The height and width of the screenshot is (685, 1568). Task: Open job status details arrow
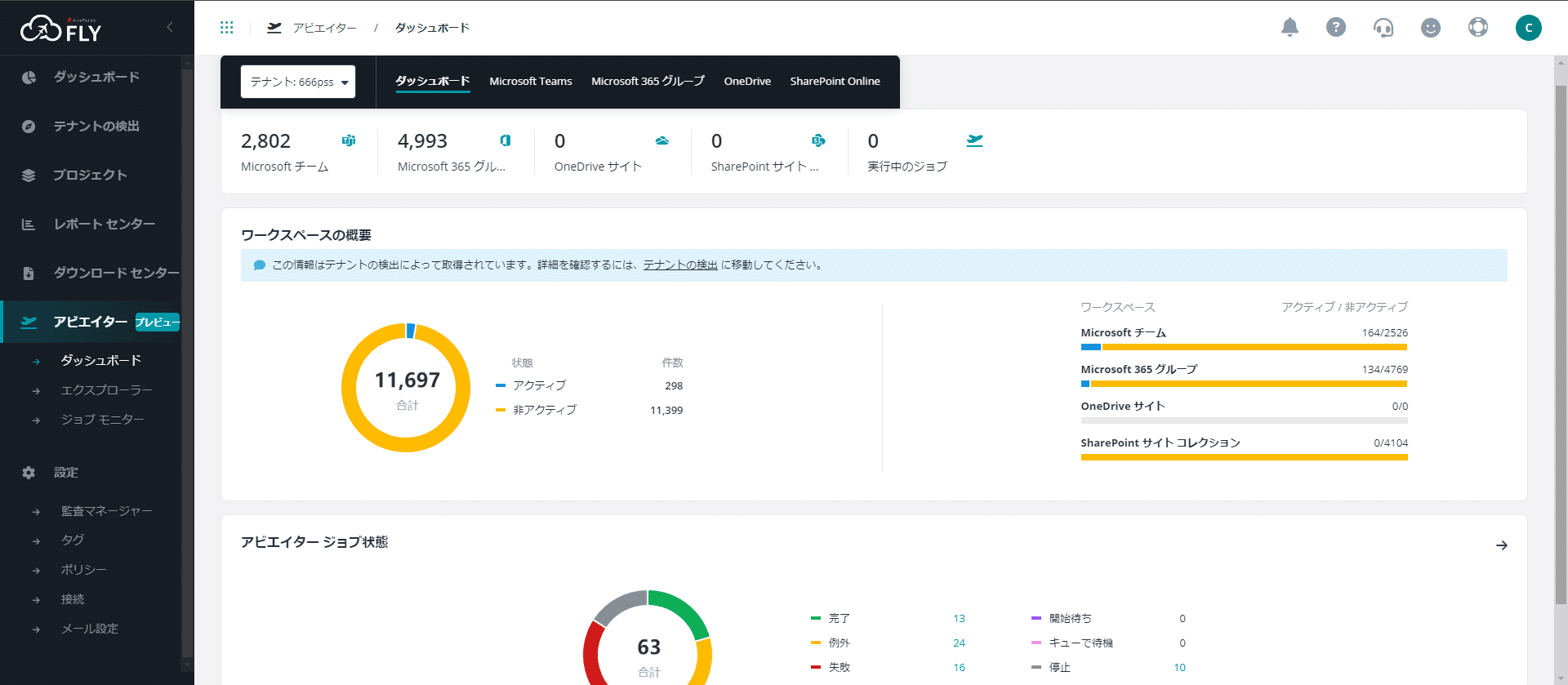(1502, 545)
